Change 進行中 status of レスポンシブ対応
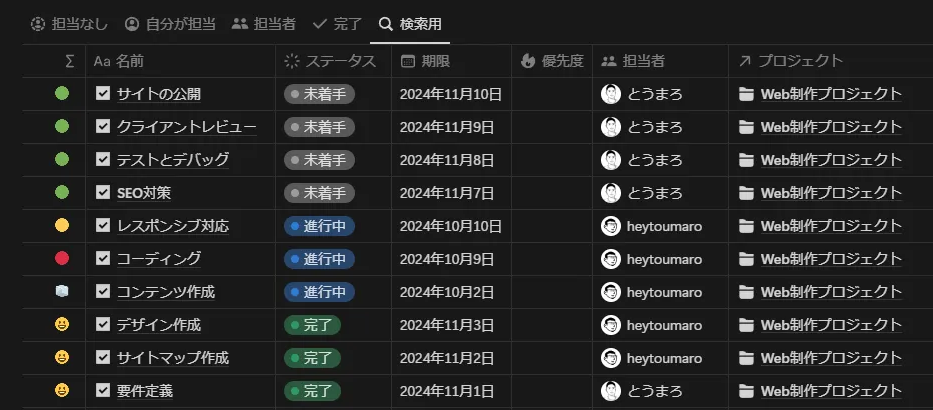The width and height of the screenshot is (933, 410). coord(320,226)
